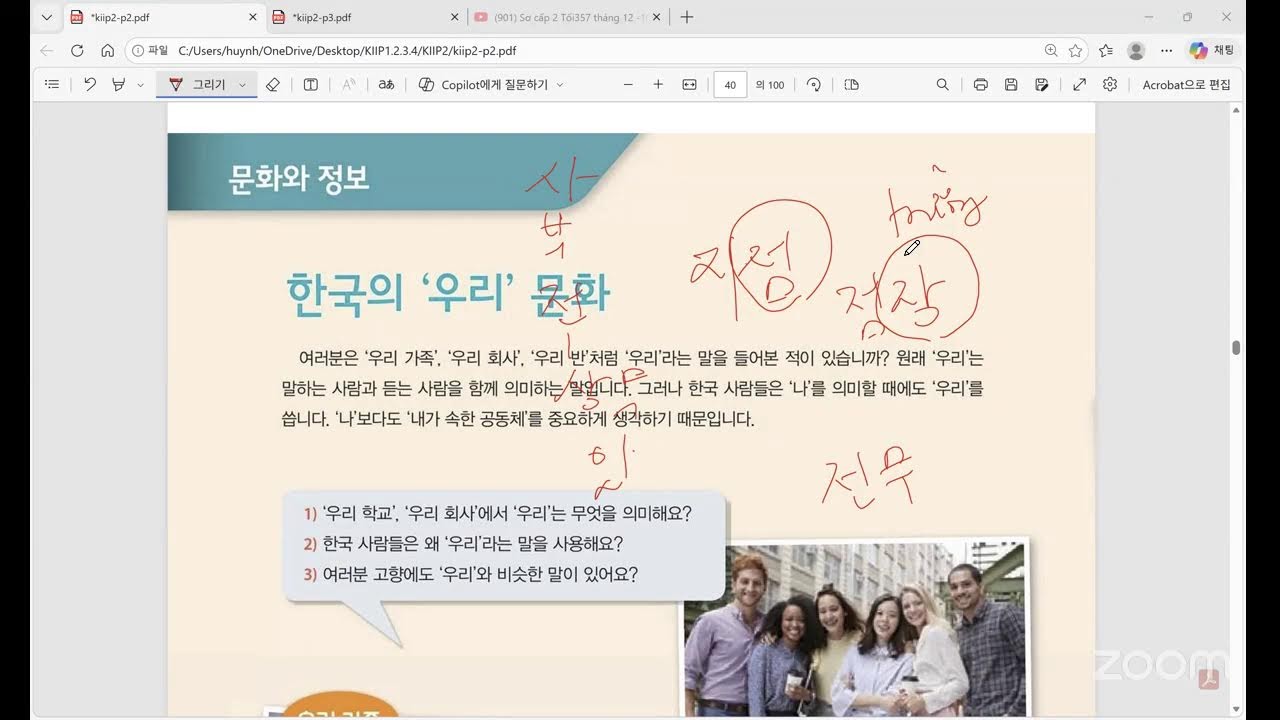Expand the Copilot에게 질문하기 dropdown arrow
This screenshot has width=1280, height=720.
[x=559, y=85]
